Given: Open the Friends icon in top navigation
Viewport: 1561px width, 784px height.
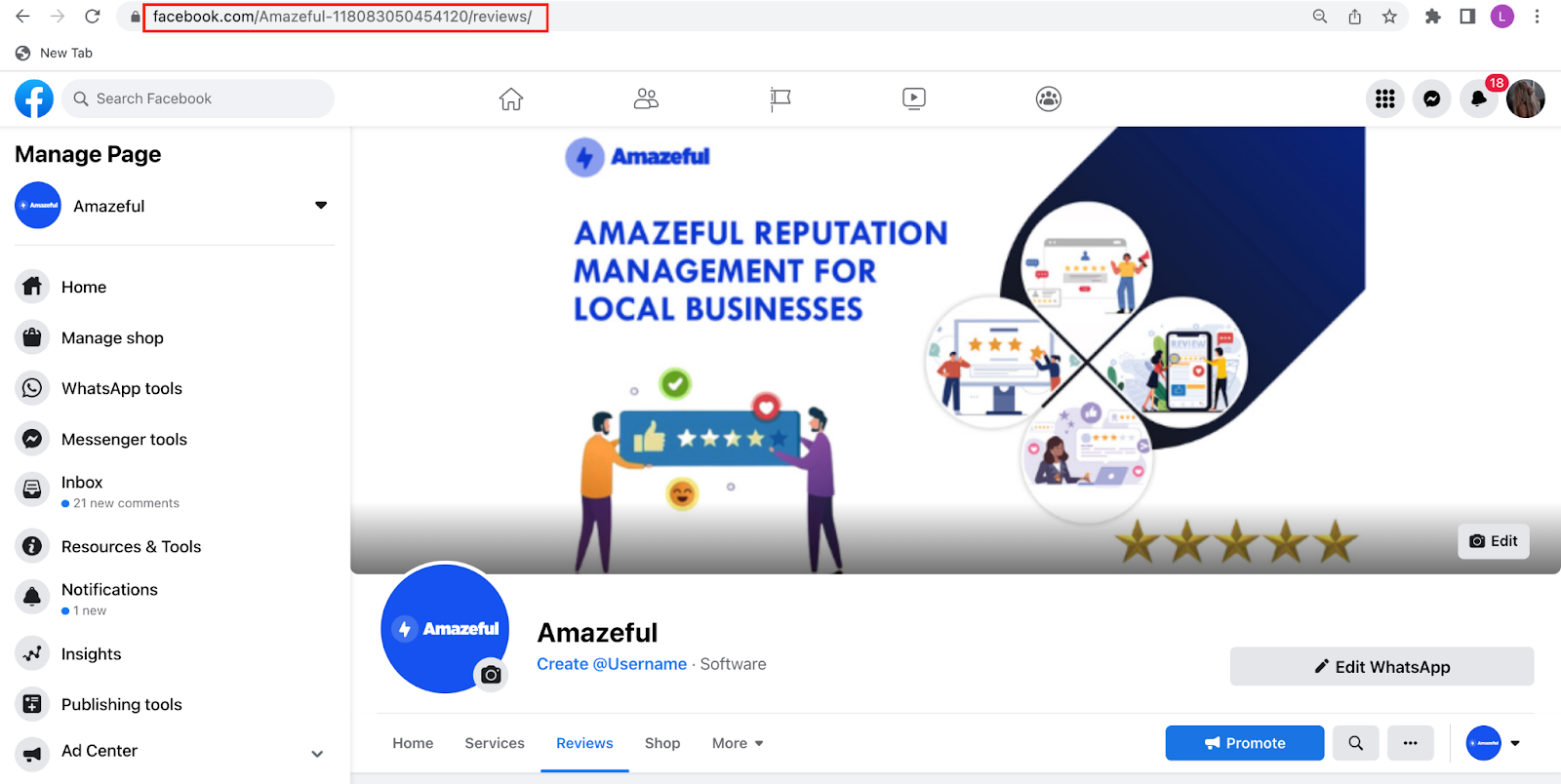Looking at the screenshot, I should (646, 98).
